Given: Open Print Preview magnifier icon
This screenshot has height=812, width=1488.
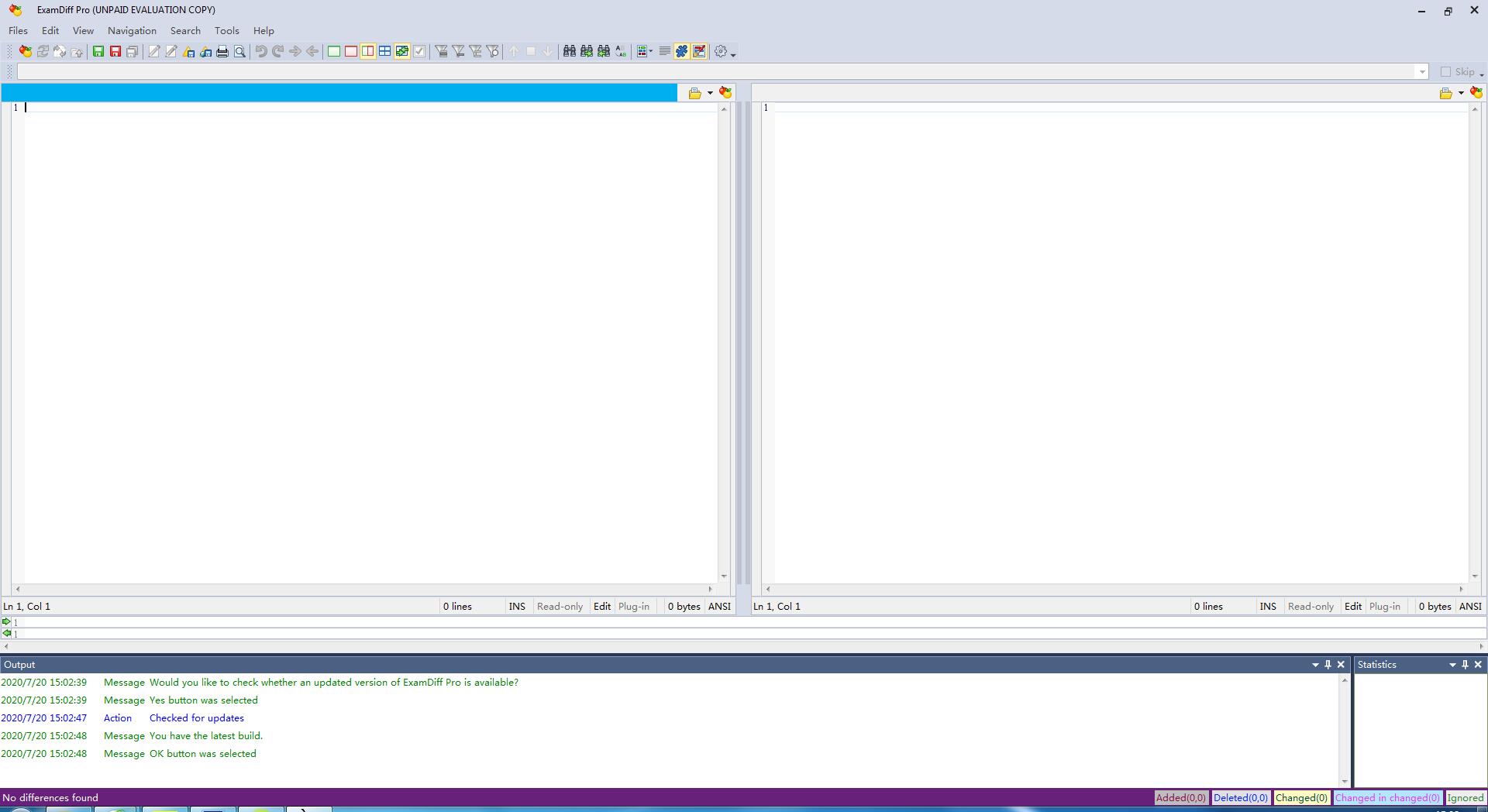Looking at the screenshot, I should point(239,52).
